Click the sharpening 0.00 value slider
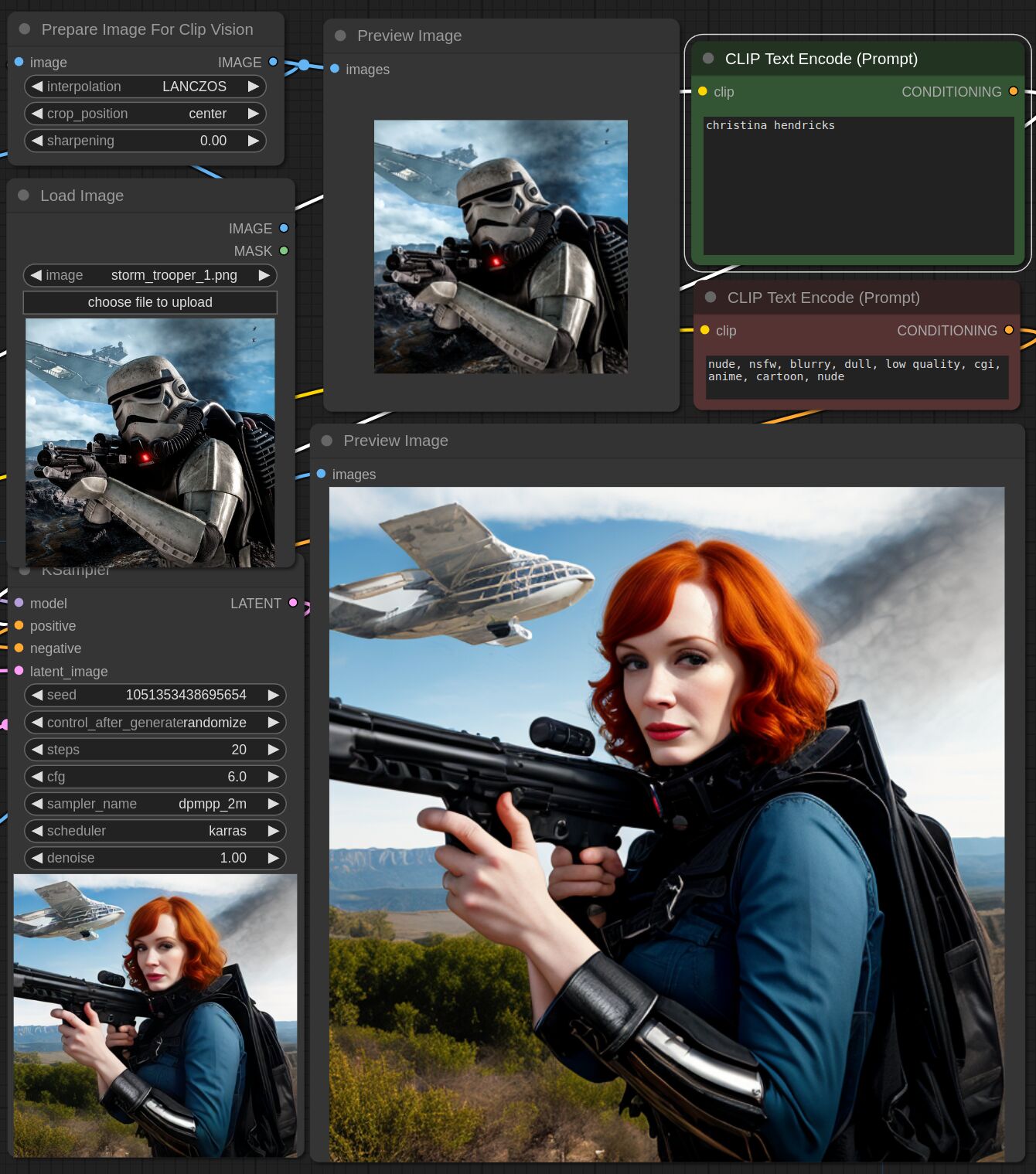This screenshot has width=1036, height=1174. 145,141
